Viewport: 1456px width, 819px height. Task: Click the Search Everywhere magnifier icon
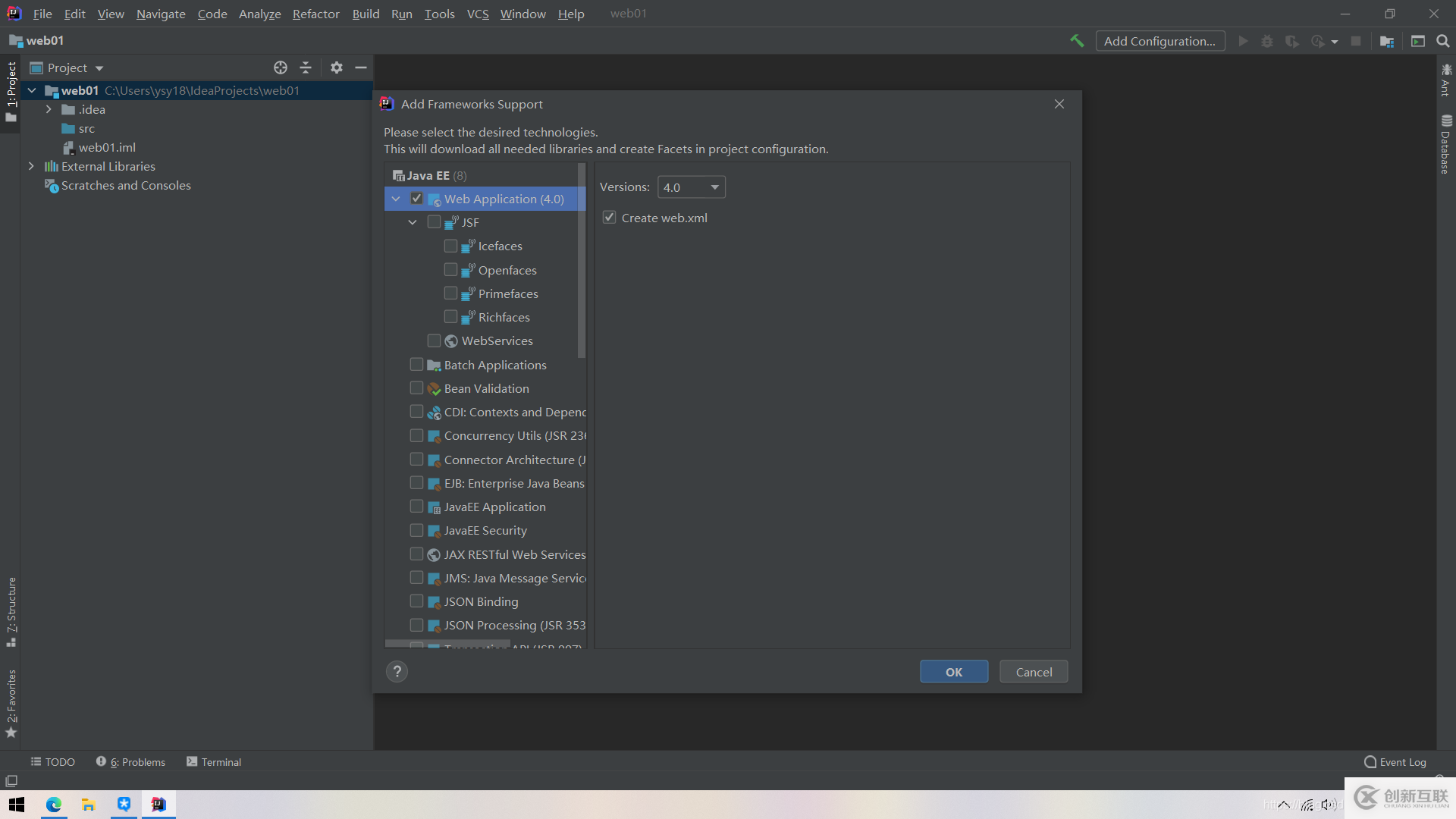1443,41
